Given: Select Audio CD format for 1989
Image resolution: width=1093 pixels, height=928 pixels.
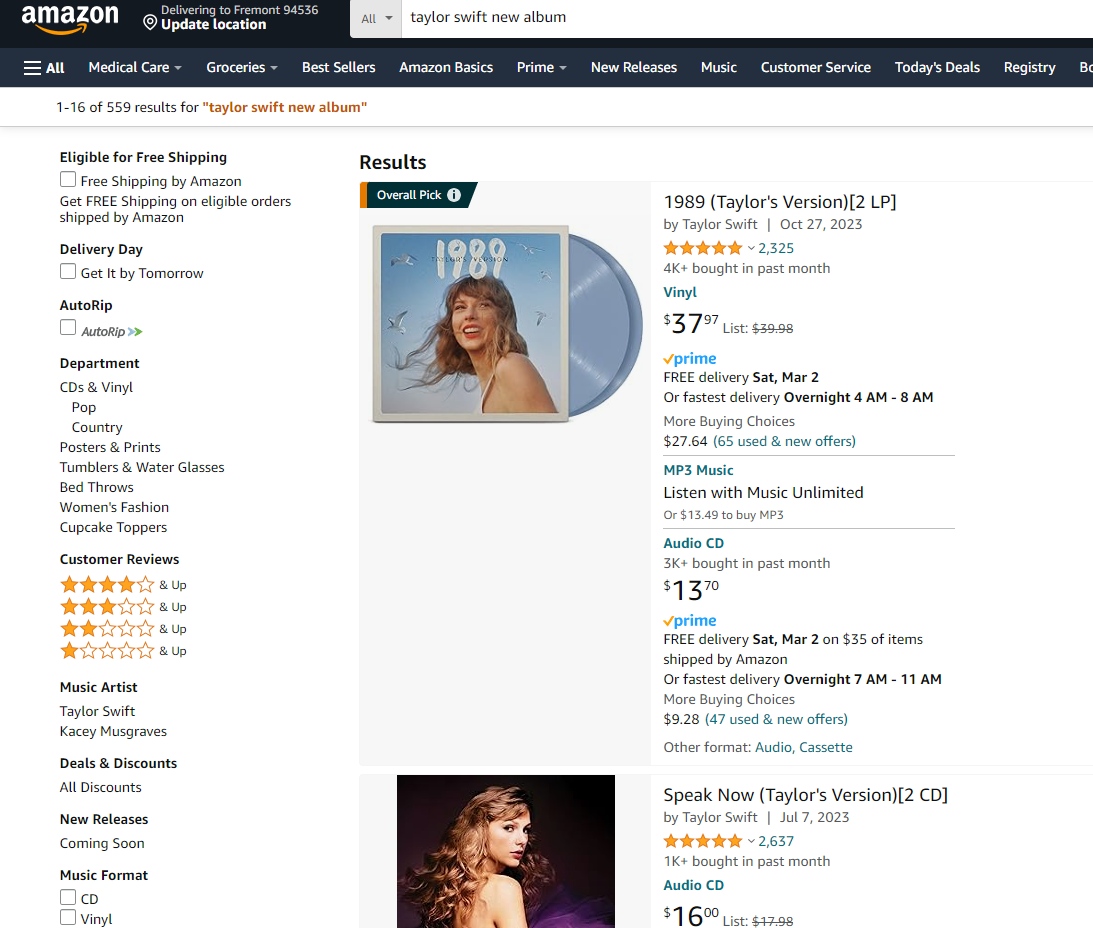Looking at the screenshot, I should point(694,544).
